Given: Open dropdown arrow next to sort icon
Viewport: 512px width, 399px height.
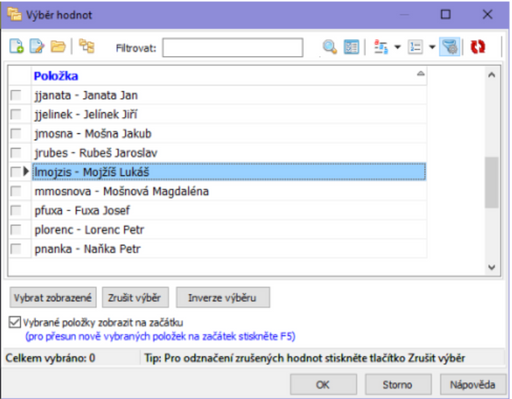Looking at the screenshot, I should tap(397, 47).
